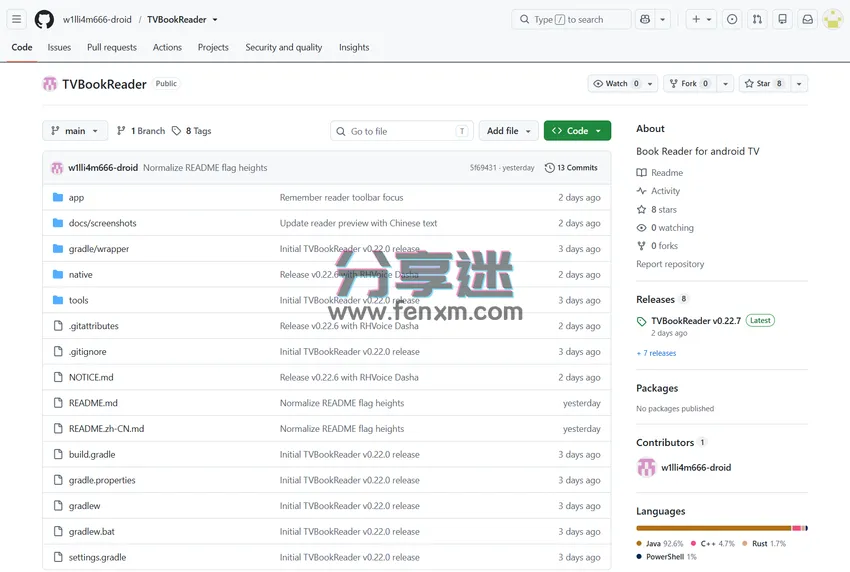Viewport: 850px width, 572px height.
Task: Click the w1lli4m666-droid contributor avatar
Action: coord(646,467)
